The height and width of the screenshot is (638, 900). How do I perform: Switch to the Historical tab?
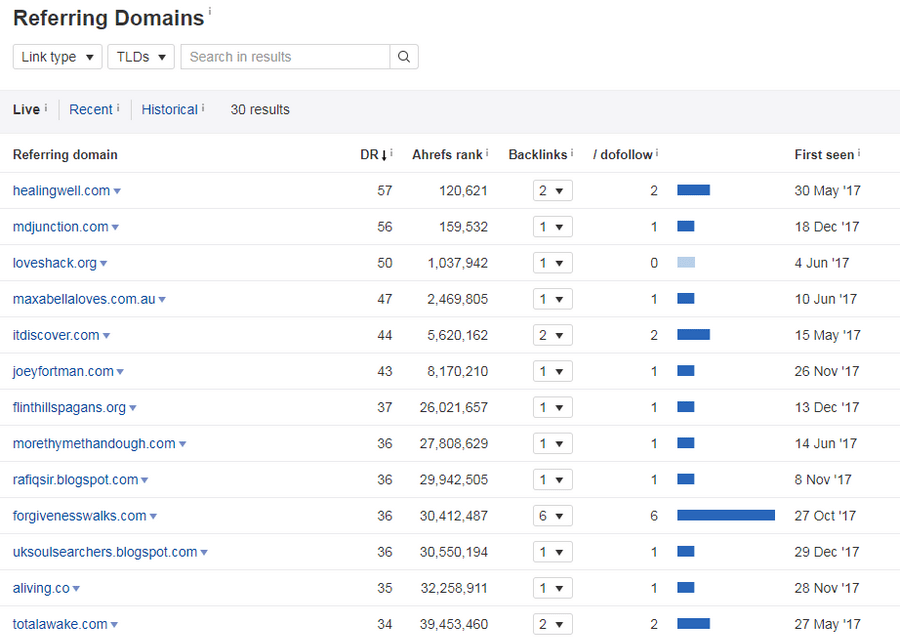(169, 110)
